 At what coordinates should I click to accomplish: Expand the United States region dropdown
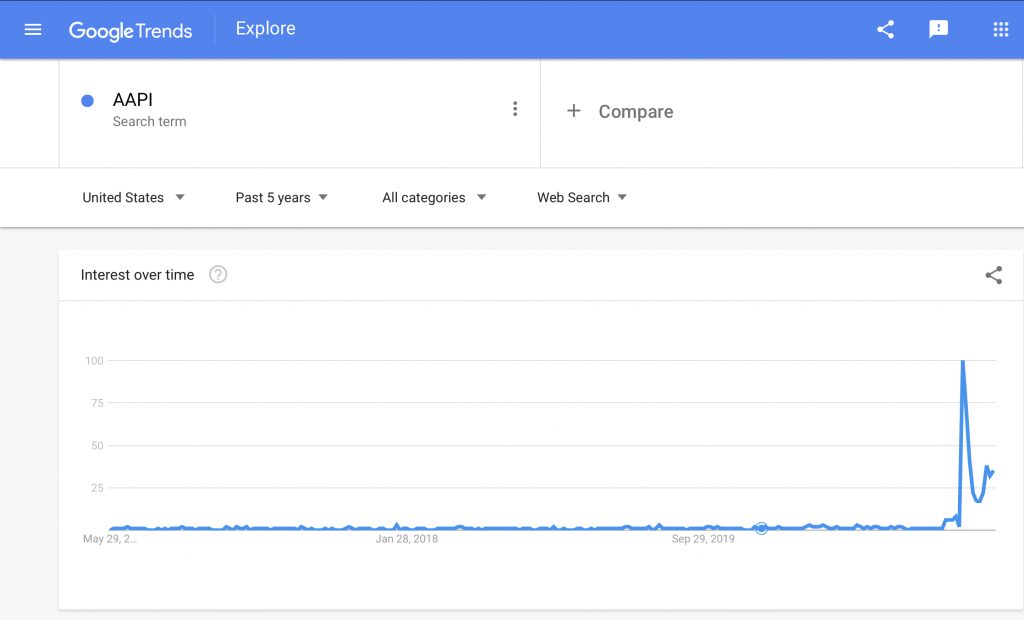[x=133, y=197]
